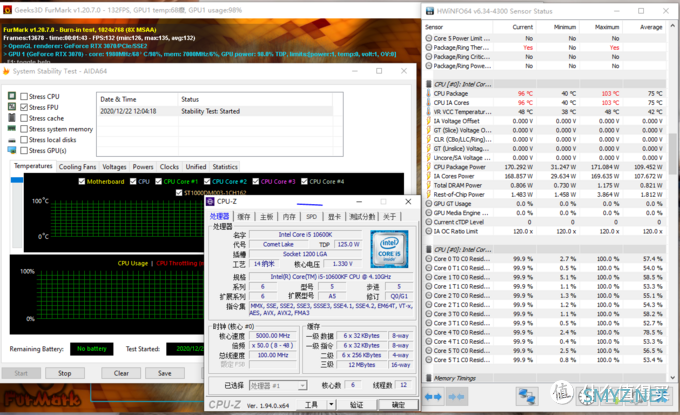
Task: Click the lightning icon on CPU Package Power row
Action: tap(428, 167)
